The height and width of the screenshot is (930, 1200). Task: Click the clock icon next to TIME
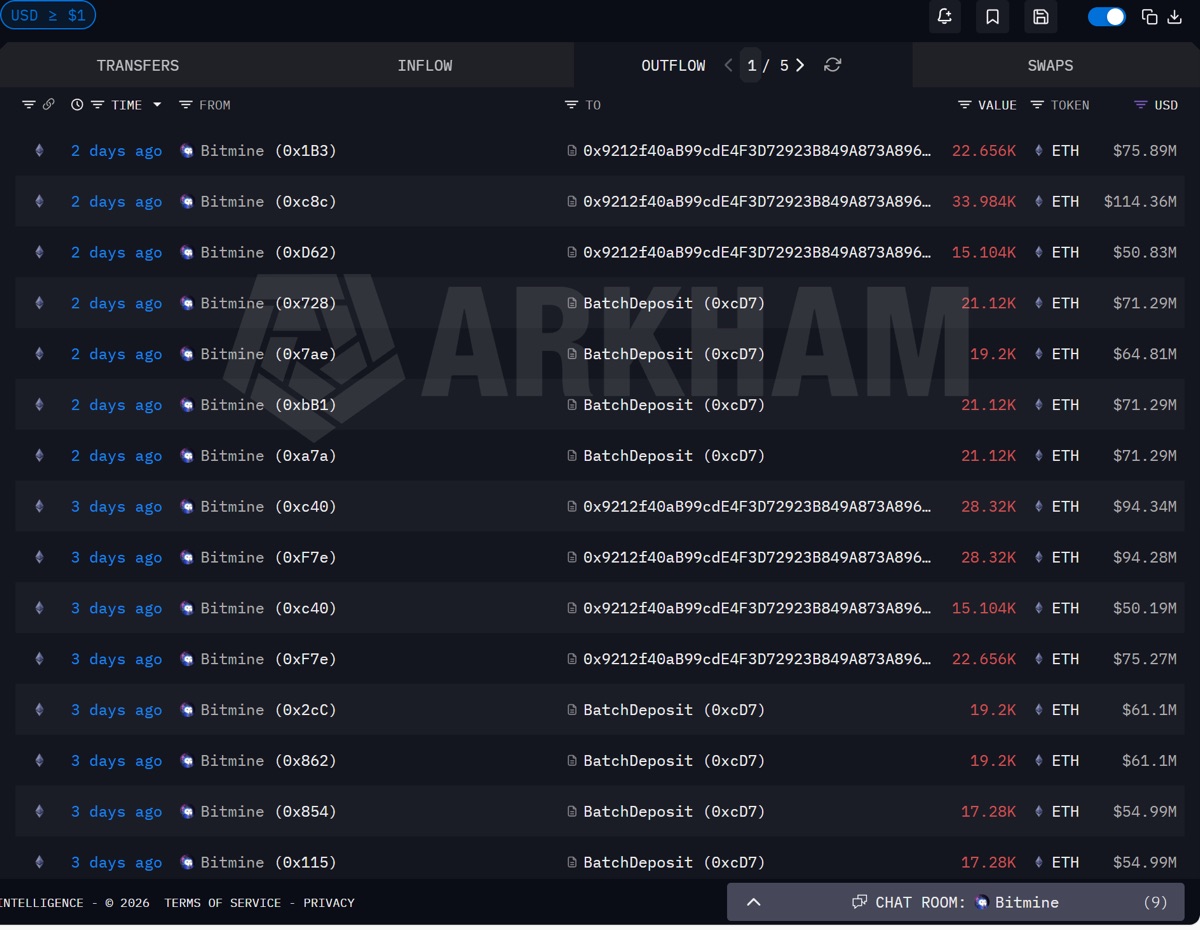click(x=77, y=105)
